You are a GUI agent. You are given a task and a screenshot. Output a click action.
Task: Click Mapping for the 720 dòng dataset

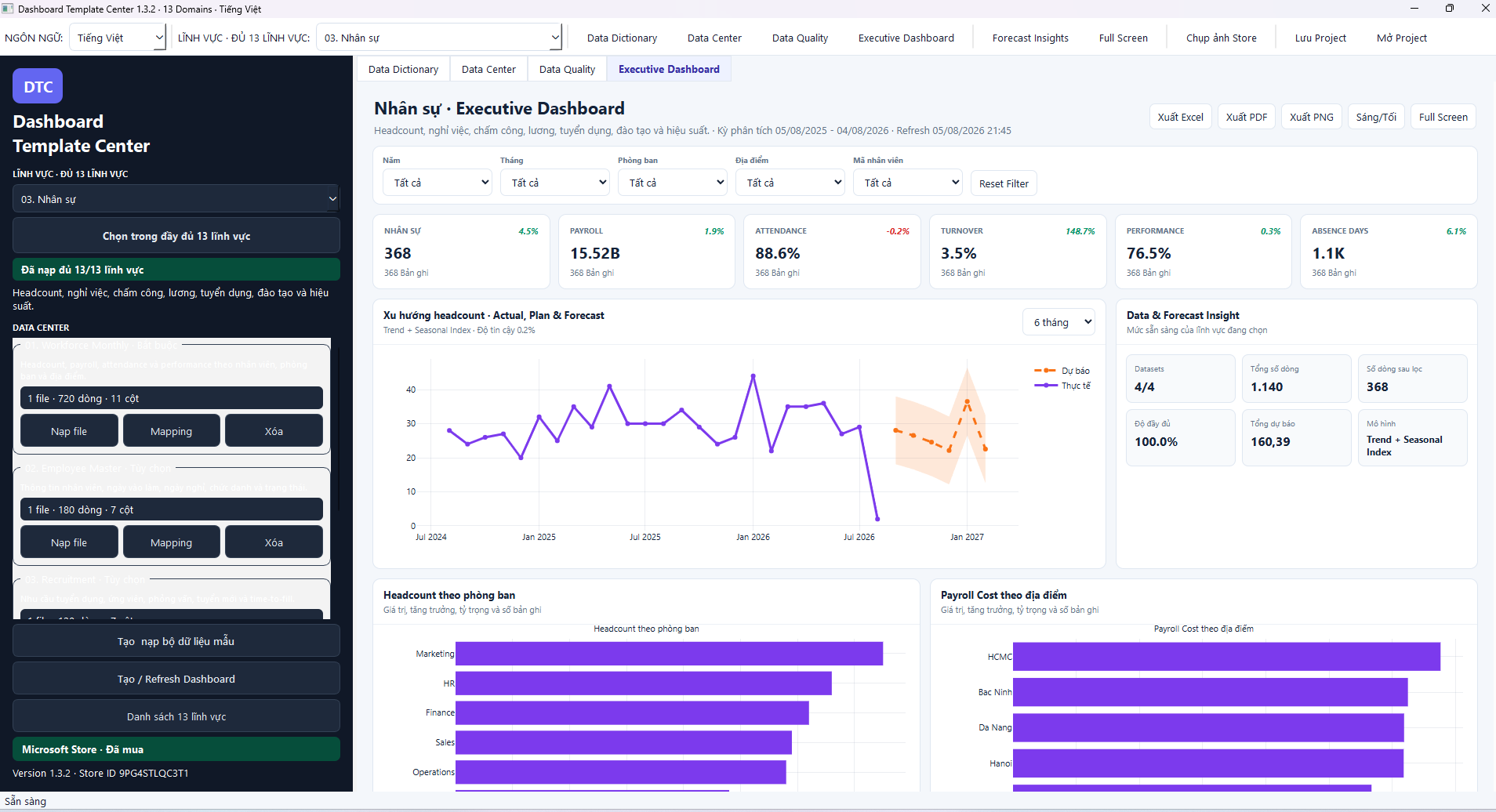coord(171,431)
